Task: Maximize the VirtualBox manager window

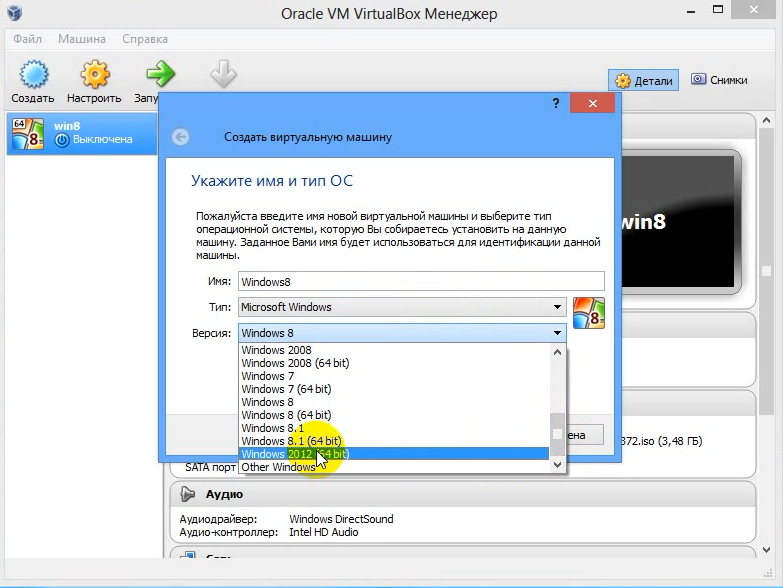Action: [x=718, y=9]
